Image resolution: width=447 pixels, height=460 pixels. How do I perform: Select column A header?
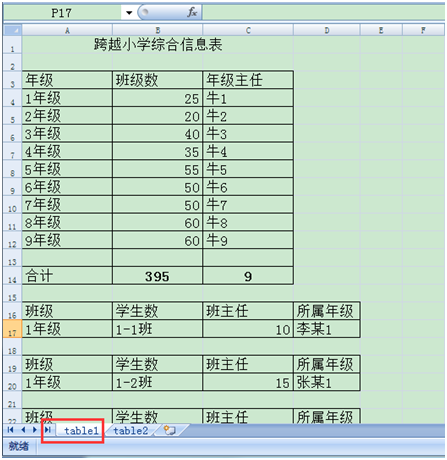tap(67, 30)
